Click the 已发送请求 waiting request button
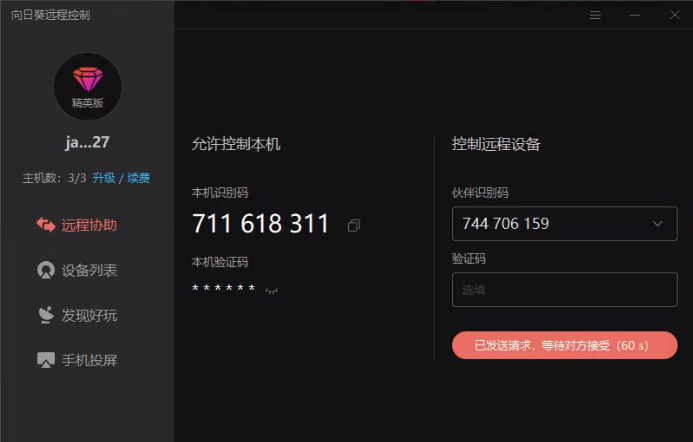Viewport: 693px width, 442px height. click(564, 345)
